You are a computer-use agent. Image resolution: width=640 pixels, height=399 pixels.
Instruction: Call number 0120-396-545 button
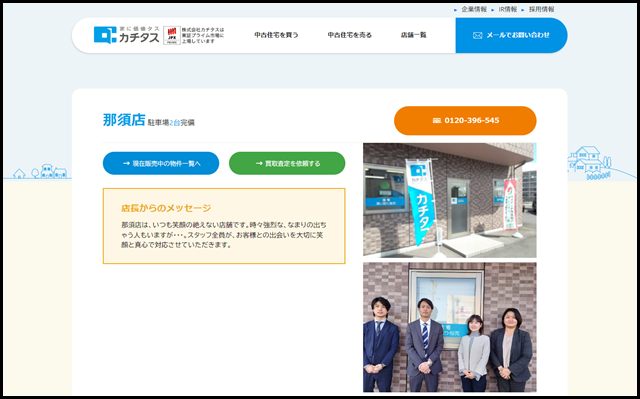click(465, 120)
